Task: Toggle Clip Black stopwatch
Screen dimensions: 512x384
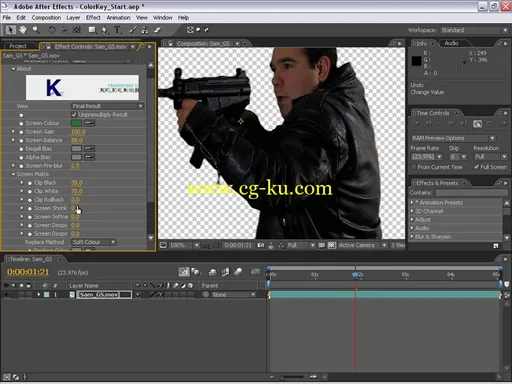Action: (30, 183)
